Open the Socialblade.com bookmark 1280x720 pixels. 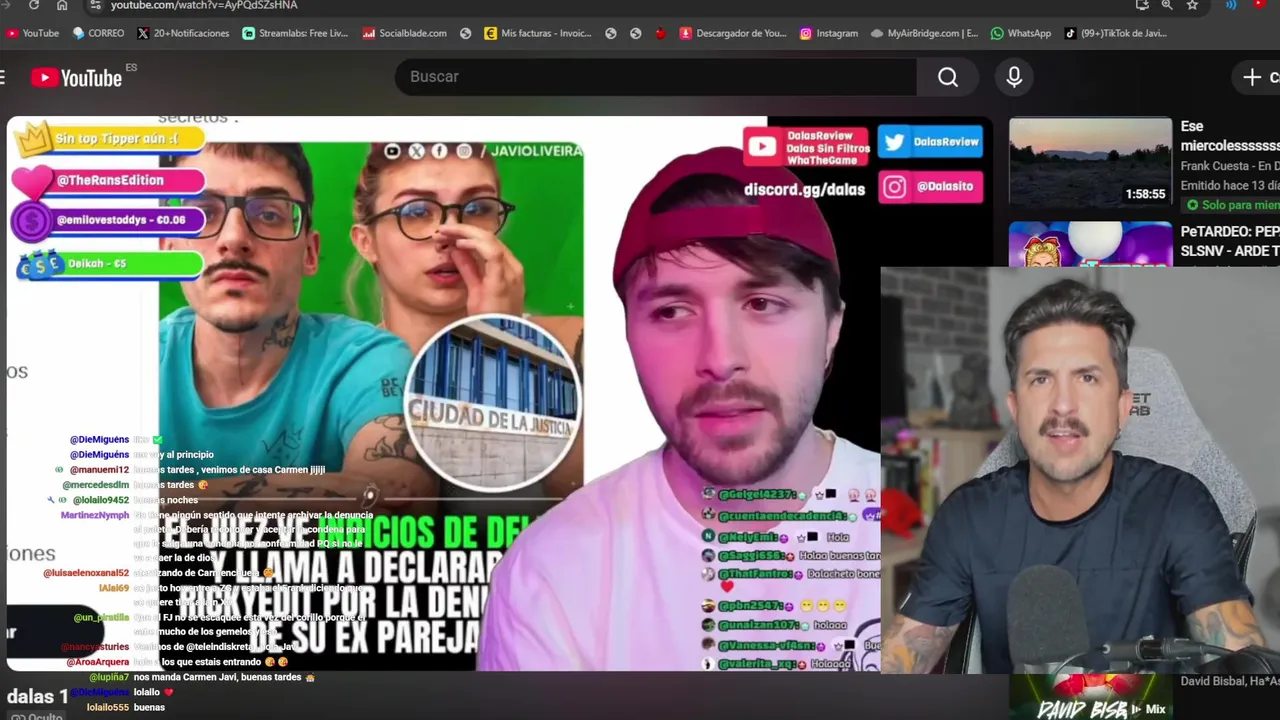(404, 33)
